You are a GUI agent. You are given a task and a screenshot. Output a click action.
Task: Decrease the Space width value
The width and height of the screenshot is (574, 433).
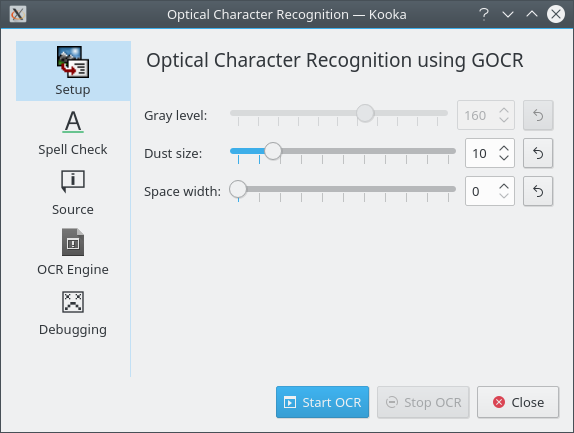(504, 195)
